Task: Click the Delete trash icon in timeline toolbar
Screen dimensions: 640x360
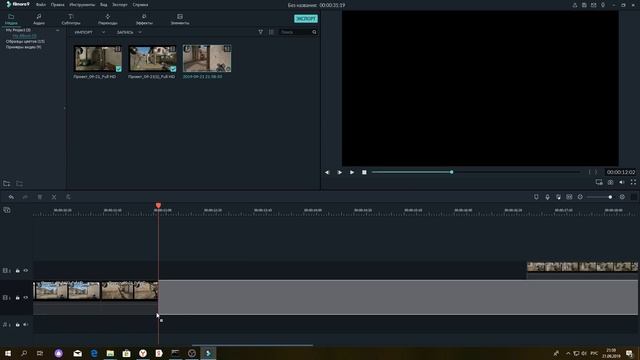Action: coord(40,197)
